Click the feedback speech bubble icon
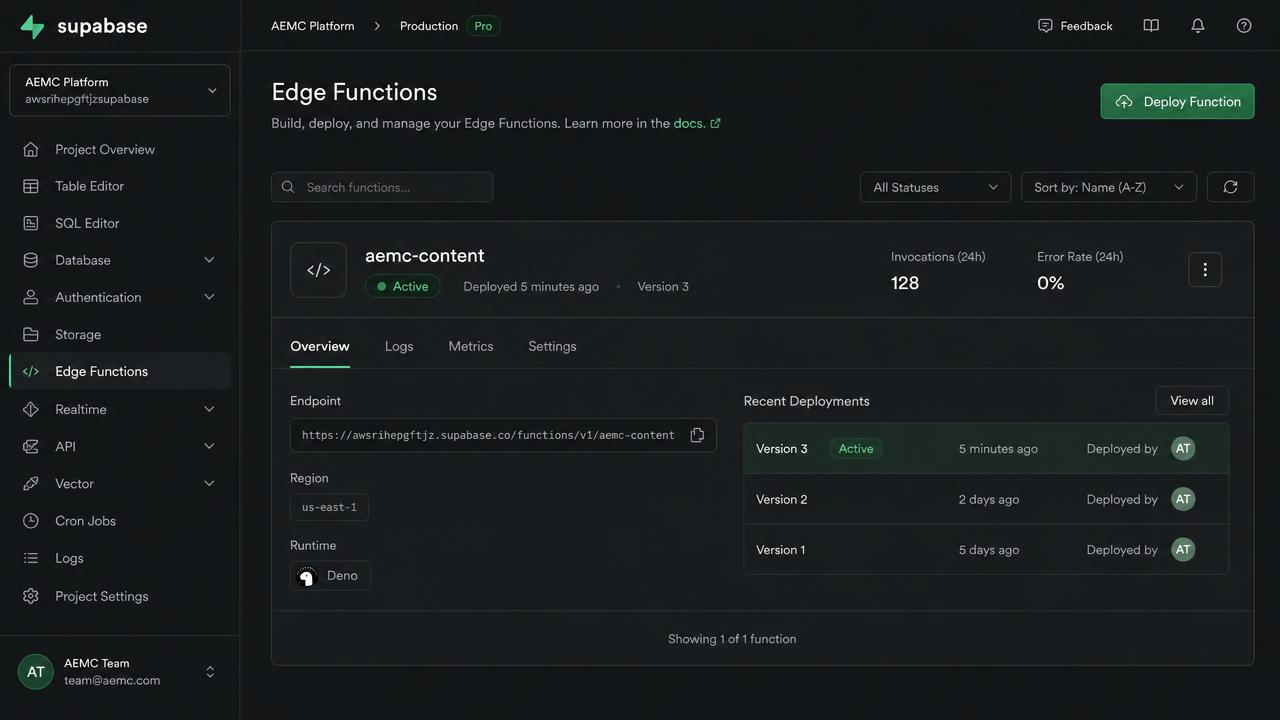The image size is (1280, 720). click(1045, 26)
